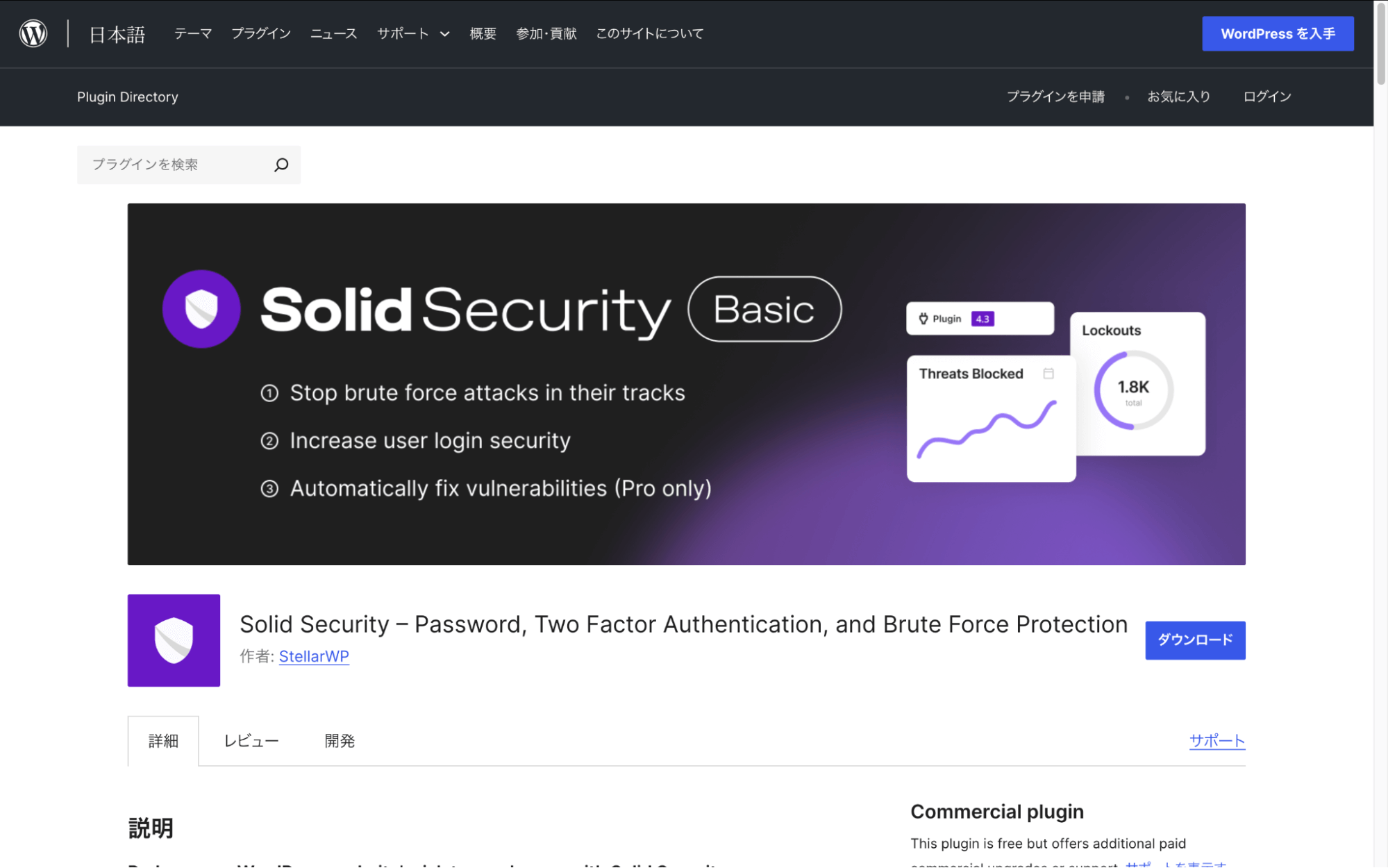The width and height of the screenshot is (1388, 868).
Task: Open the 日本語 site title link
Action: [116, 33]
